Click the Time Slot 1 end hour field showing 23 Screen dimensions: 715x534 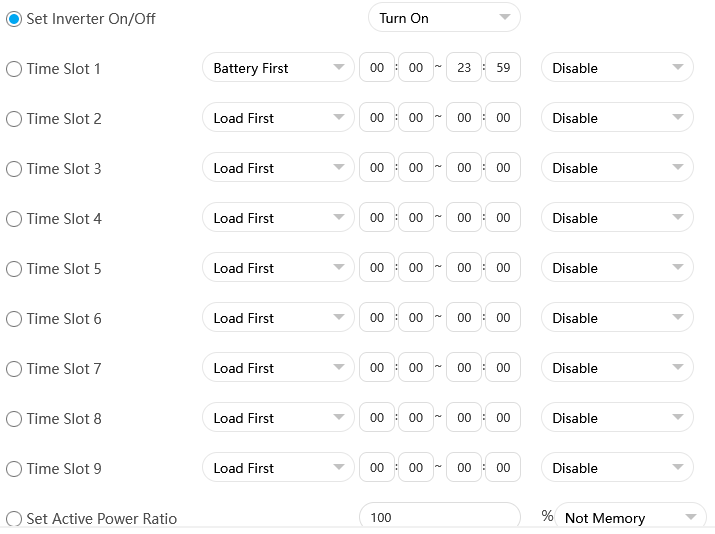pos(464,67)
